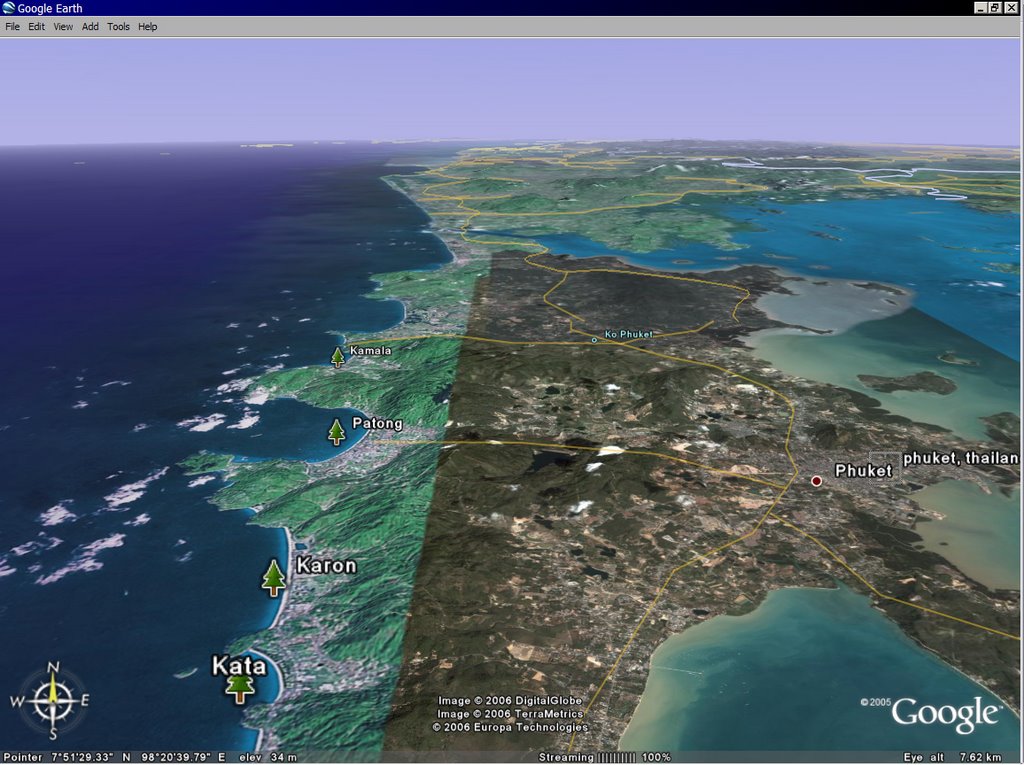This screenshot has height=765, width=1024.
Task: Click the Kata tree placemark icon
Action: 240,689
